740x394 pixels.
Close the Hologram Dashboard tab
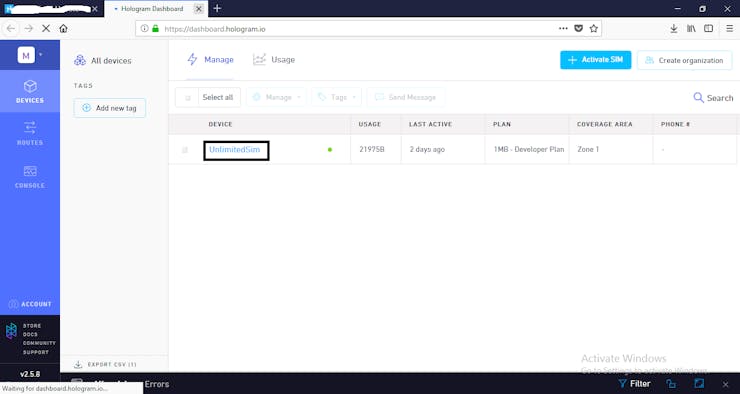point(199,8)
